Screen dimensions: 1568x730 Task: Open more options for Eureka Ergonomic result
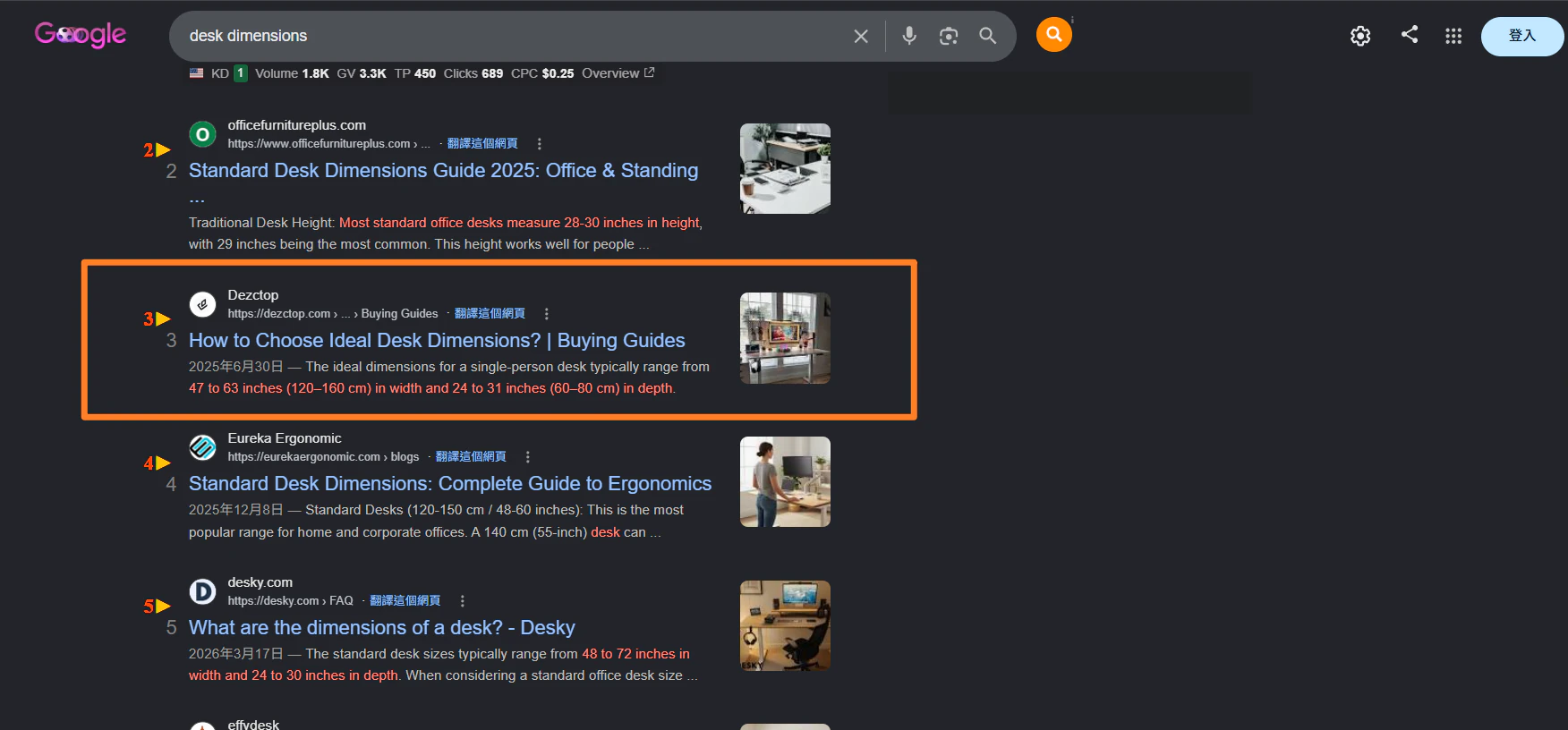[527, 456]
